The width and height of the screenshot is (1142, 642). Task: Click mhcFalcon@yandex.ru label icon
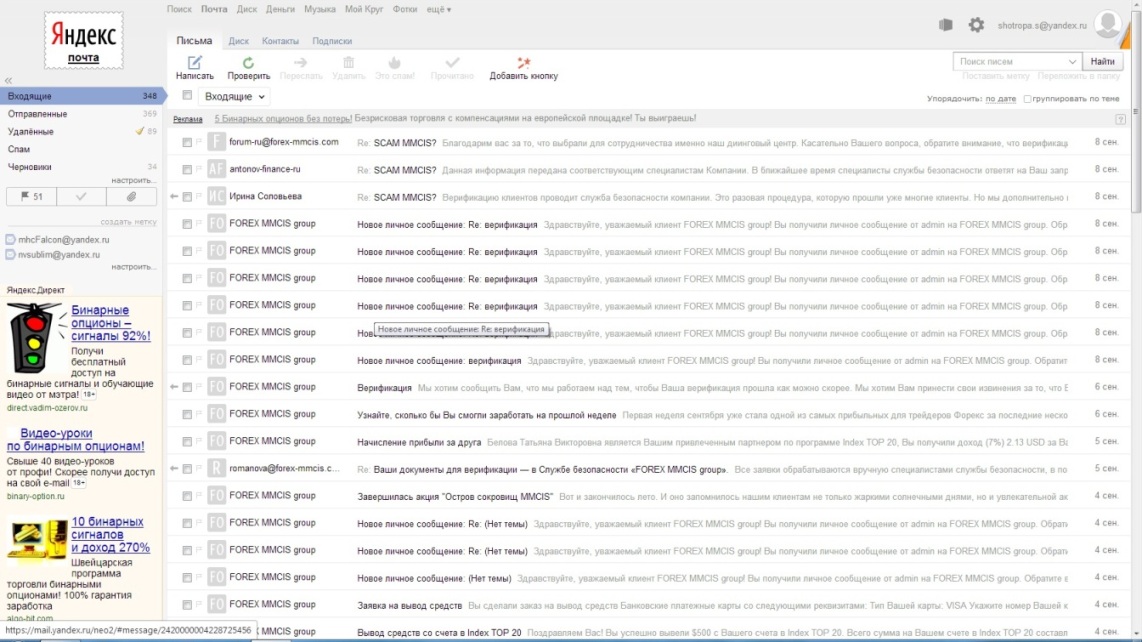10,240
